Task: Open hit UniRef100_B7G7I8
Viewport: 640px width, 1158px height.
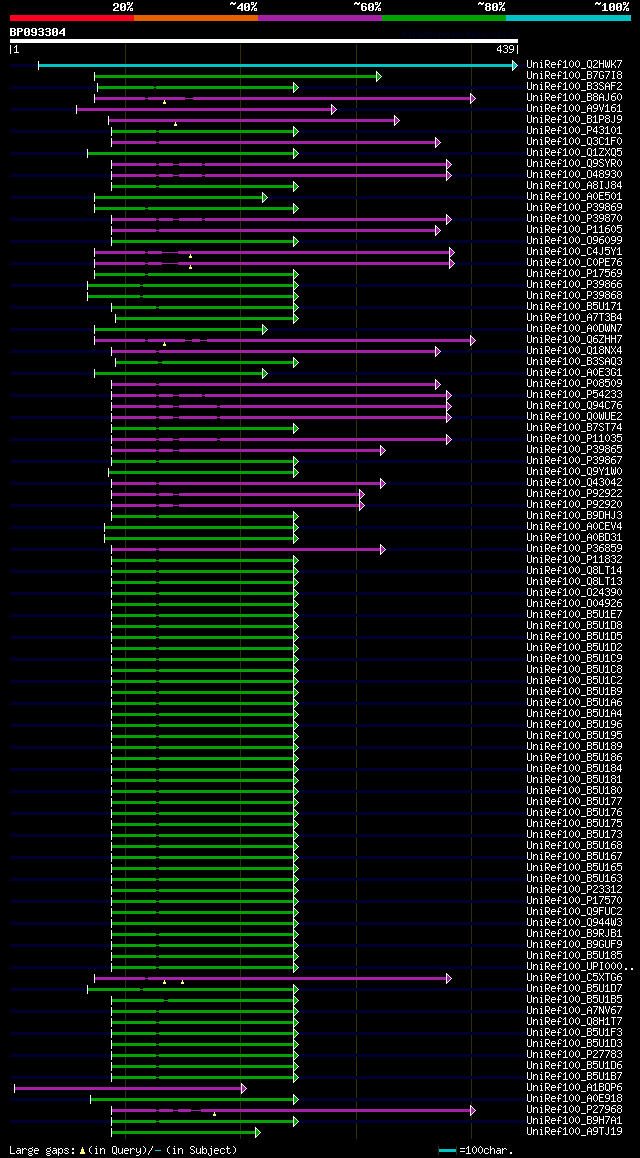Action: pyautogui.click(x=574, y=75)
